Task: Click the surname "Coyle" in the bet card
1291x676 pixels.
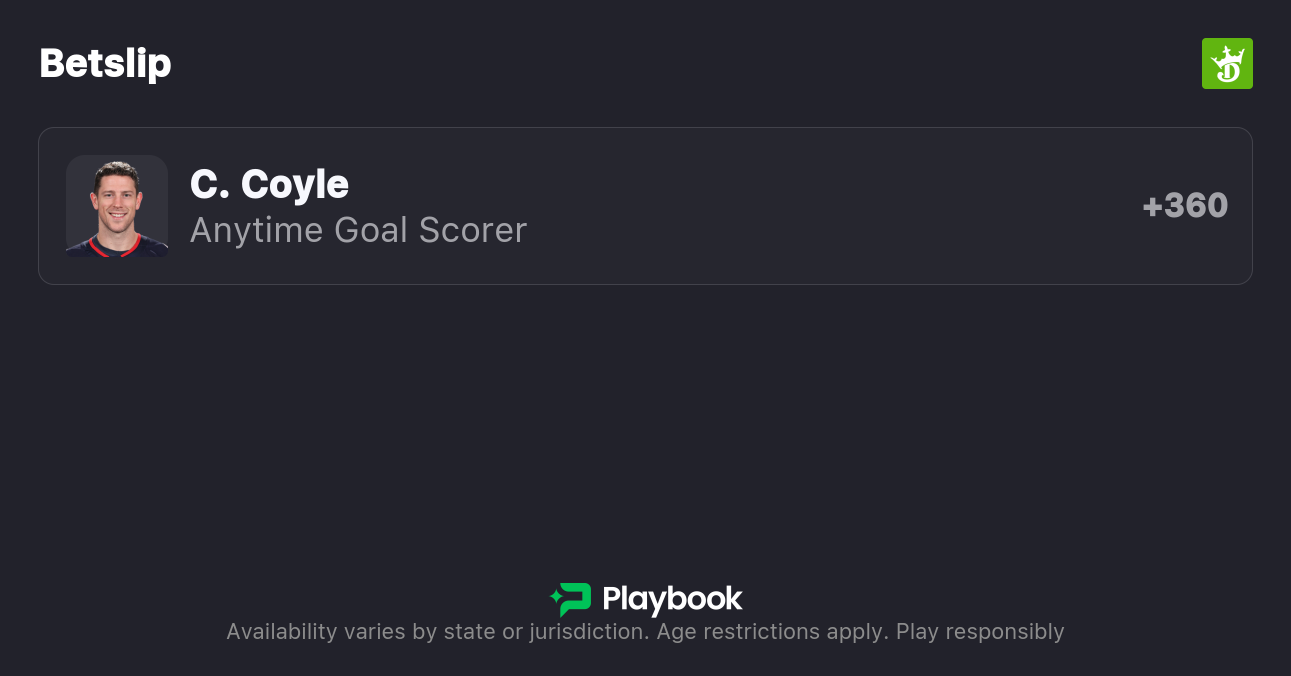Action: coord(295,184)
